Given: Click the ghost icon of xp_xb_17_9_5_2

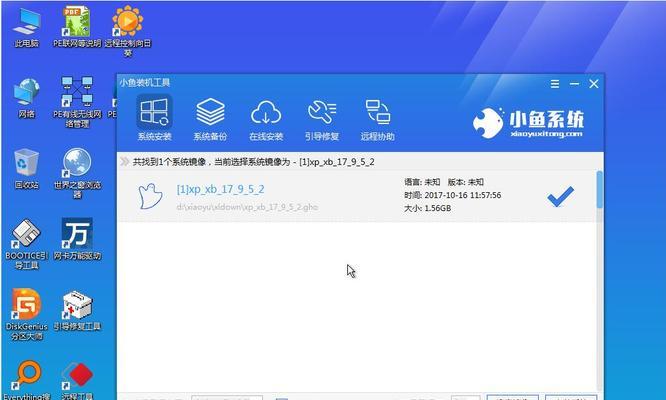Looking at the screenshot, I should click(x=150, y=196).
